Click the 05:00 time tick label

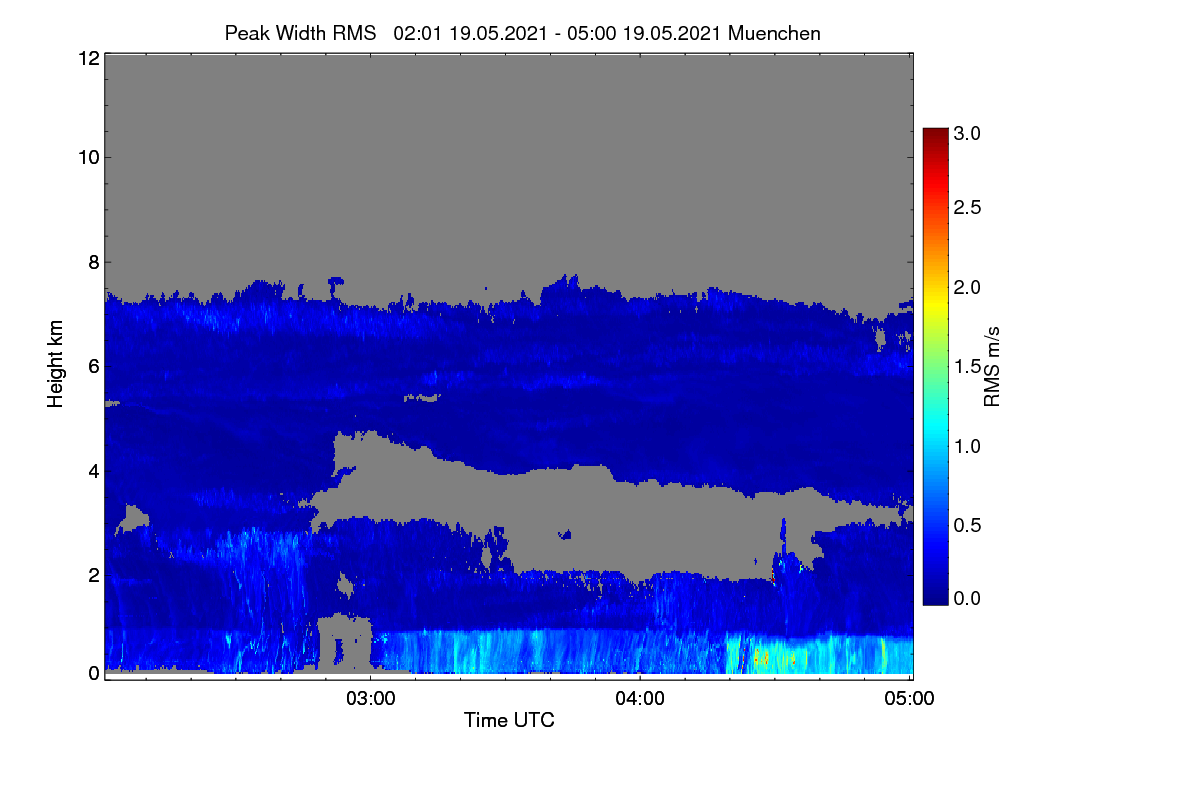910,700
